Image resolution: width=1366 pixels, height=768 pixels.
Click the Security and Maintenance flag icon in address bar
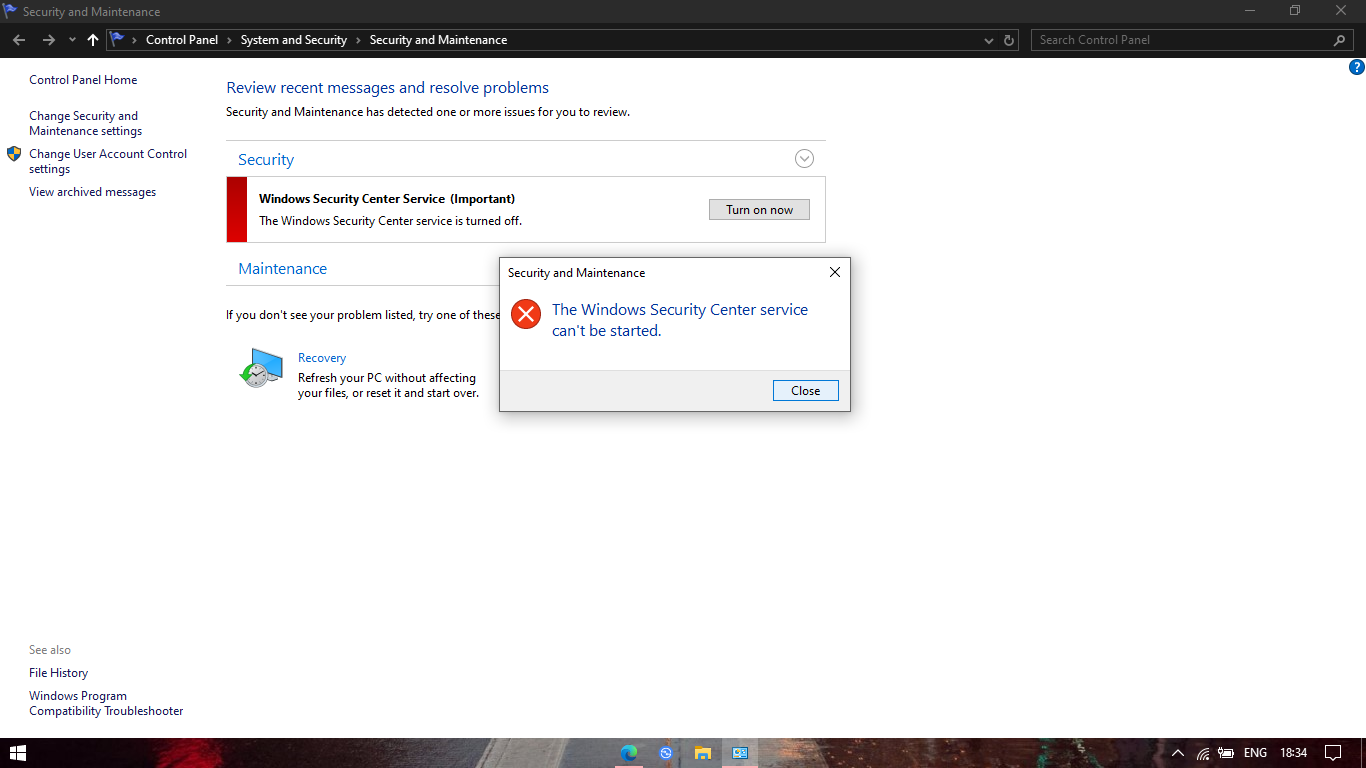120,39
